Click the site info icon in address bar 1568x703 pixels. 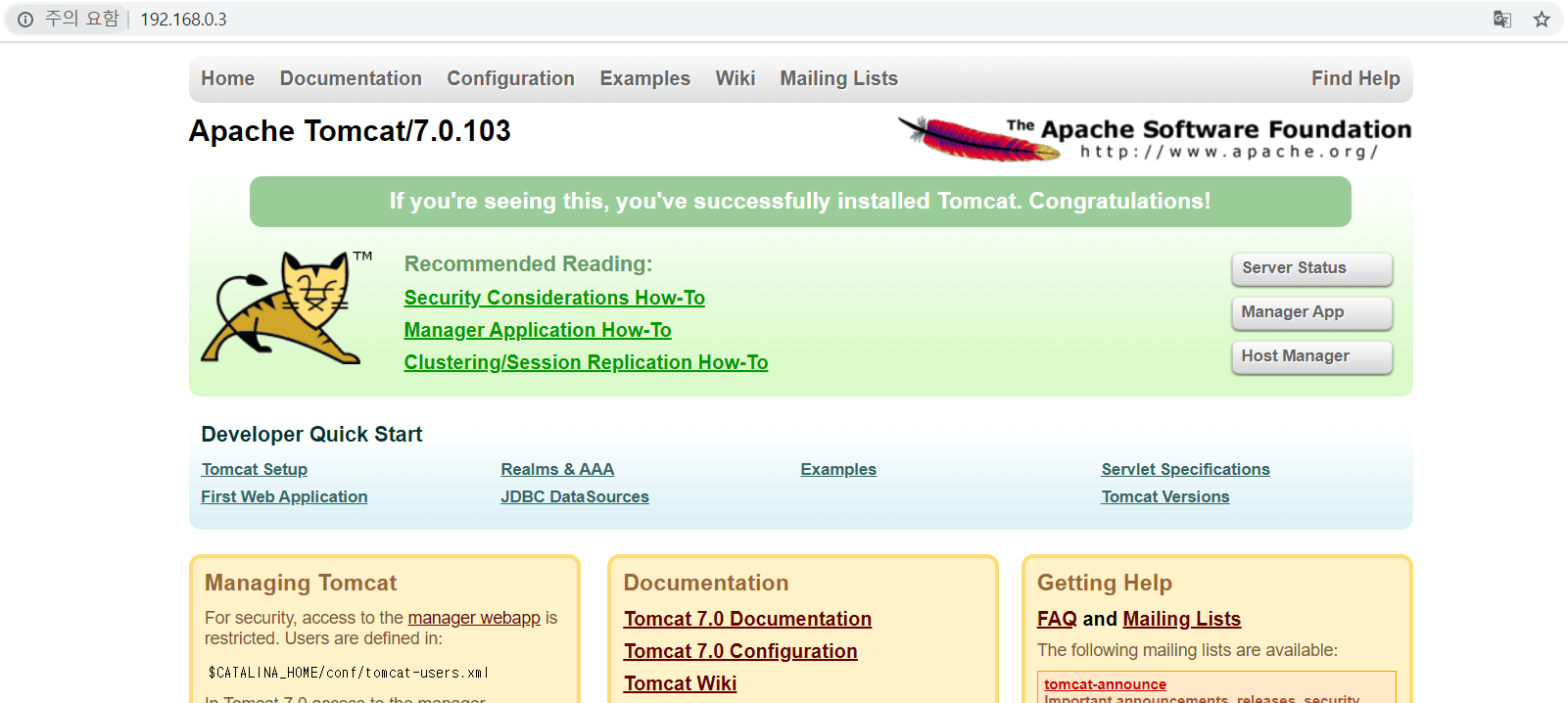25,20
